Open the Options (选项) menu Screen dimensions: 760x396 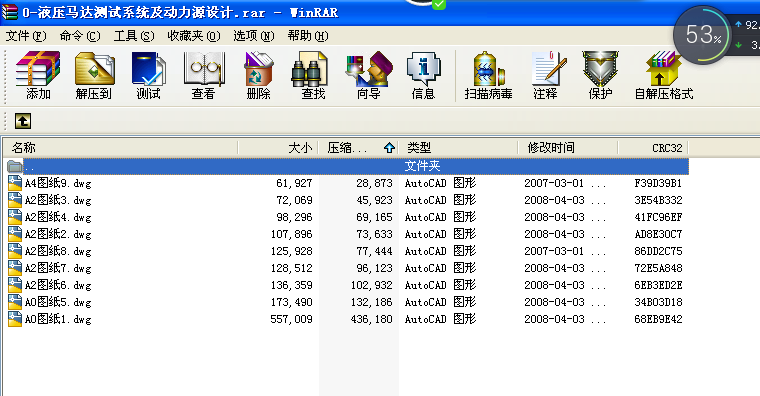point(253,36)
